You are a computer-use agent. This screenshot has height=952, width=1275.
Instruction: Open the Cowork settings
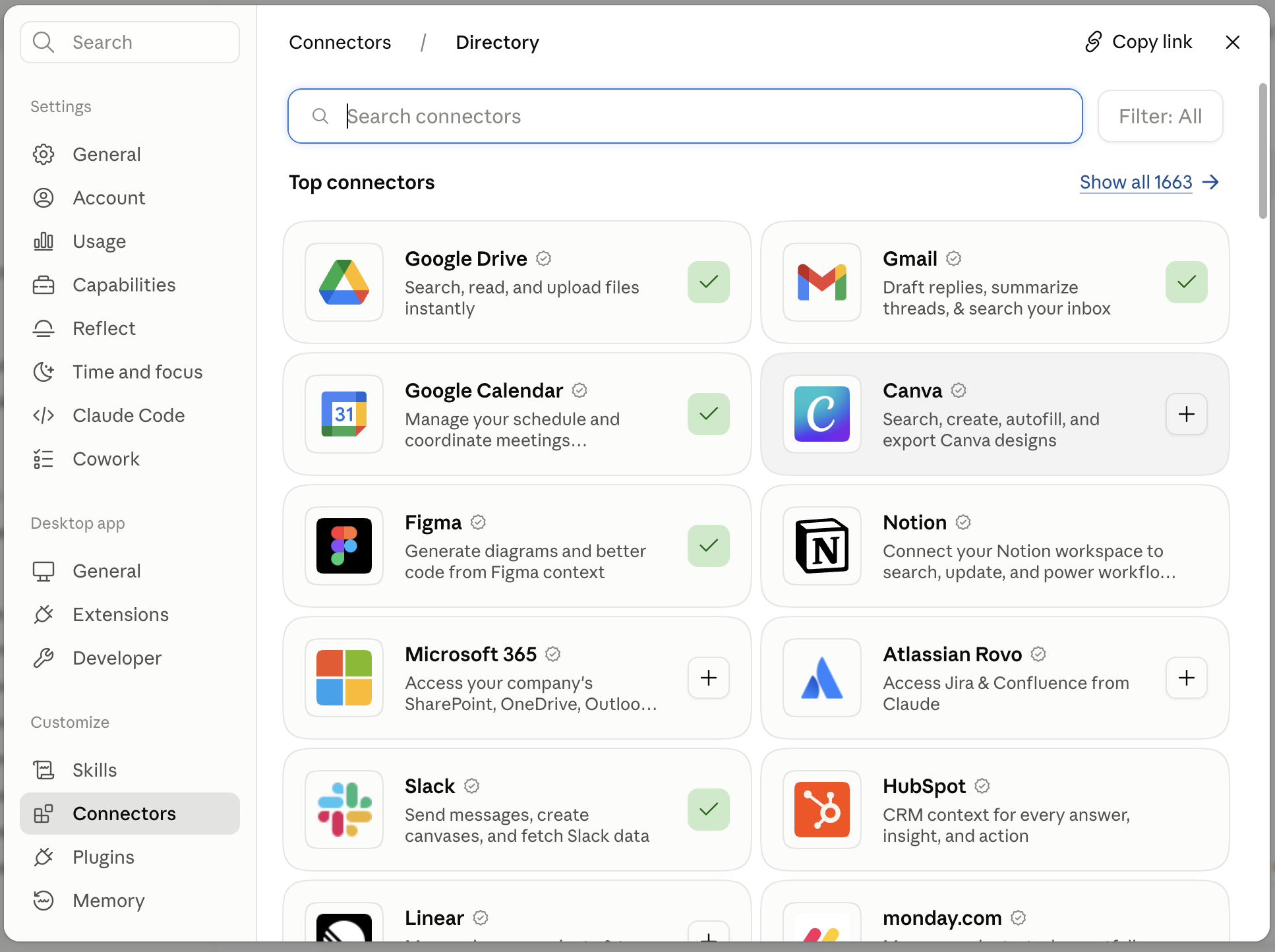coord(130,459)
